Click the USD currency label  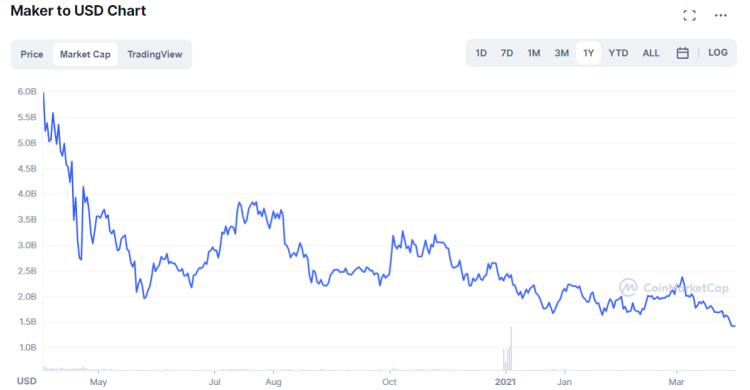pyautogui.click(x=27, y=381)
